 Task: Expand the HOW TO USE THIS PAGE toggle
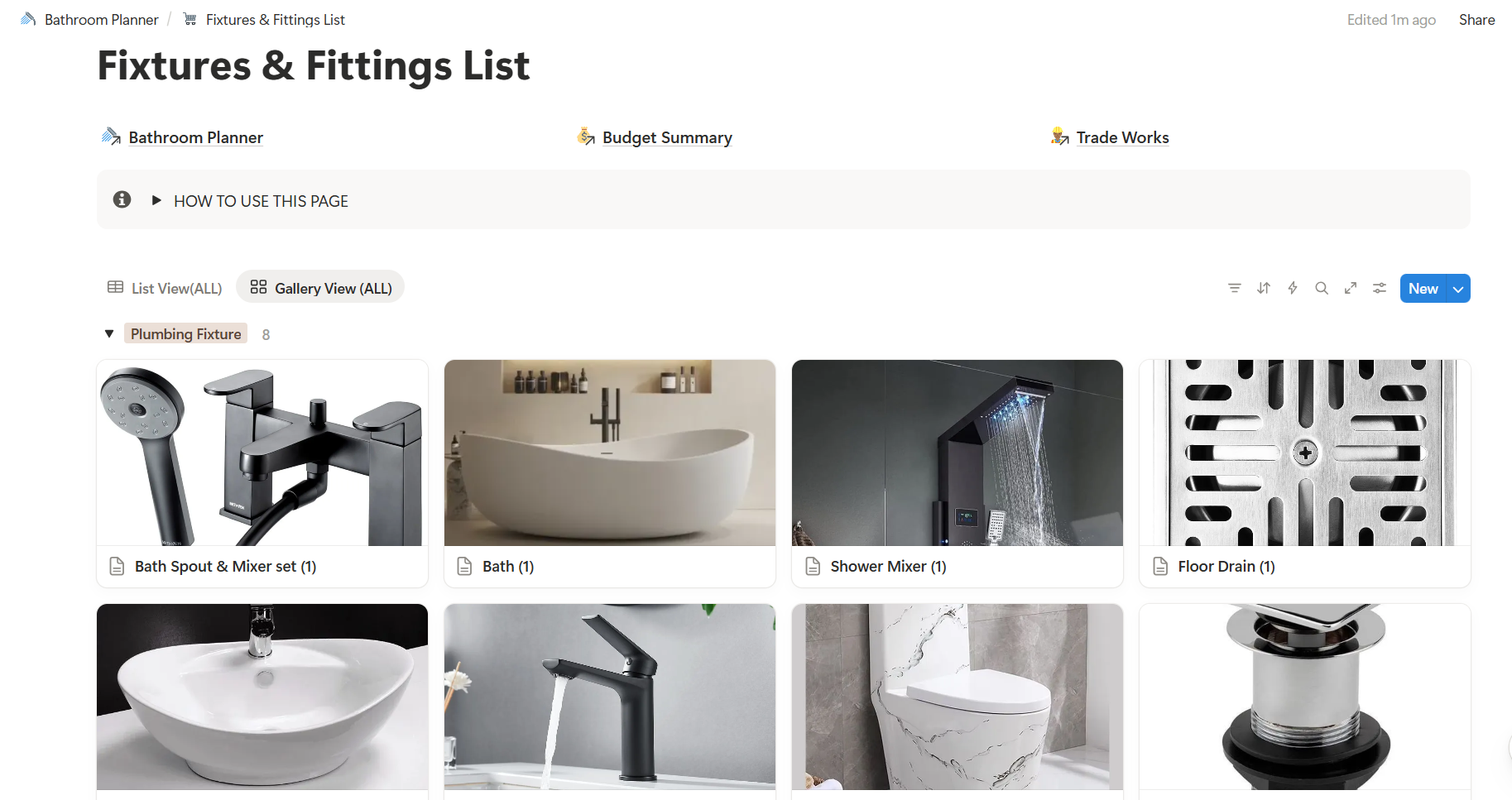coord(156,200)
